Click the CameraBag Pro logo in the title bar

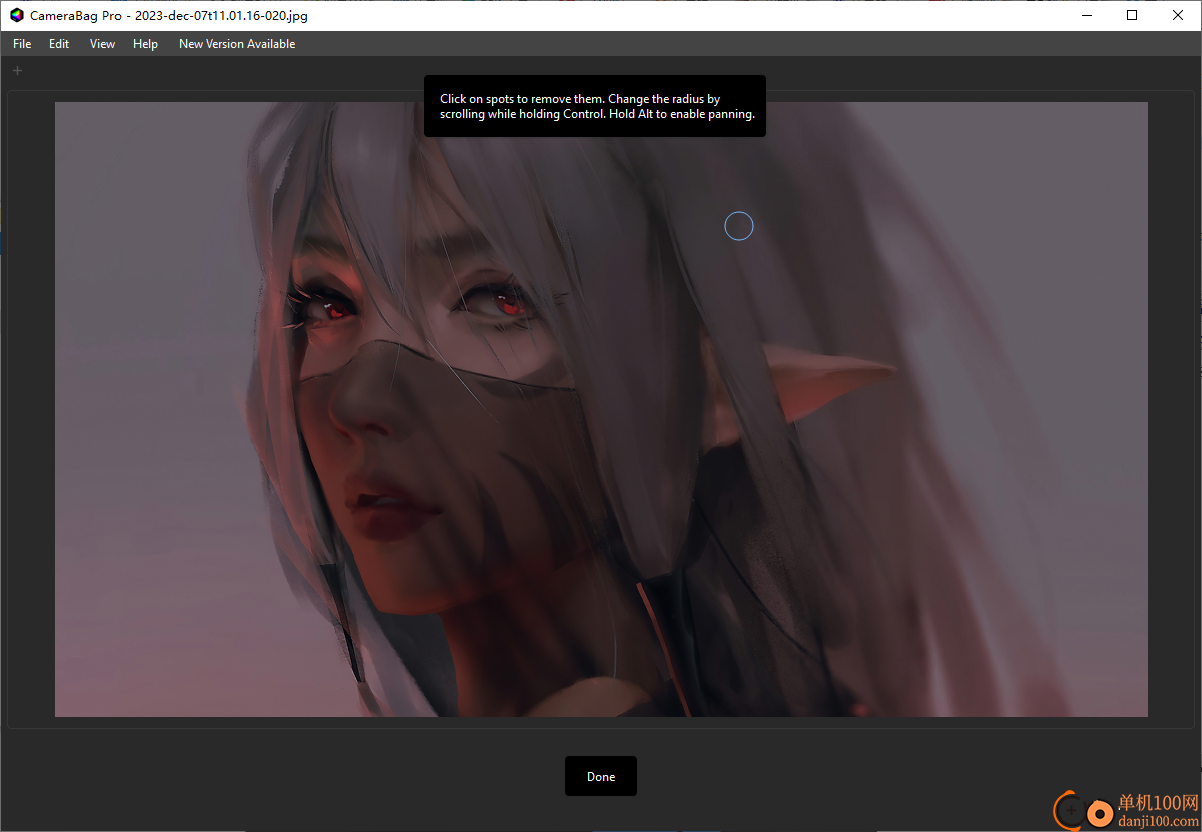(x=16, y=15)
